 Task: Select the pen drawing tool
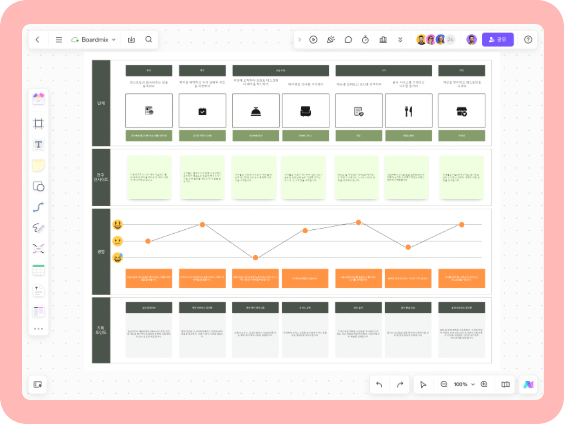(38, 228)
